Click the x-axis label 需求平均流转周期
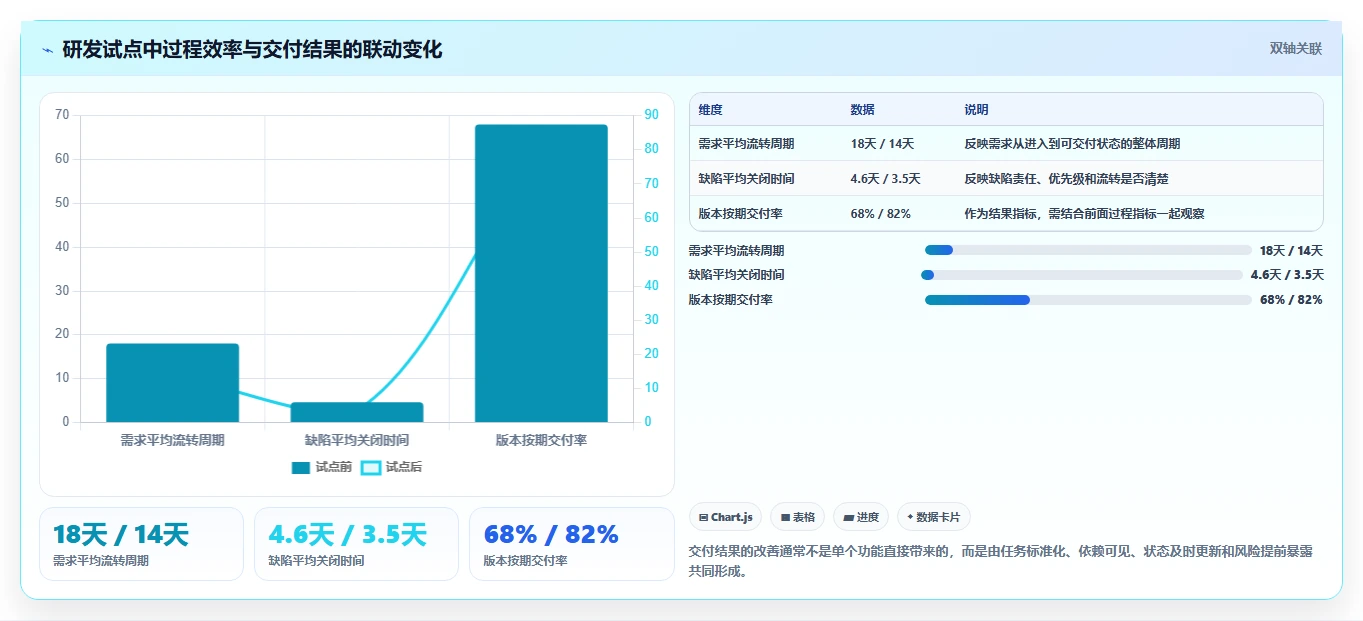1363x621 pixels. (x=172, y=440)
